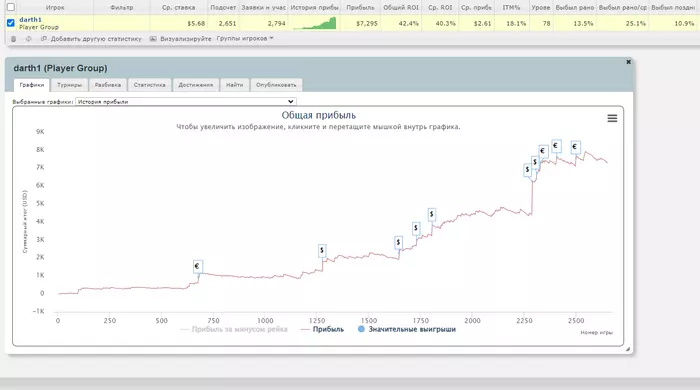
Task: Click the 'Player Group' label under darth1
Action: 39,27
